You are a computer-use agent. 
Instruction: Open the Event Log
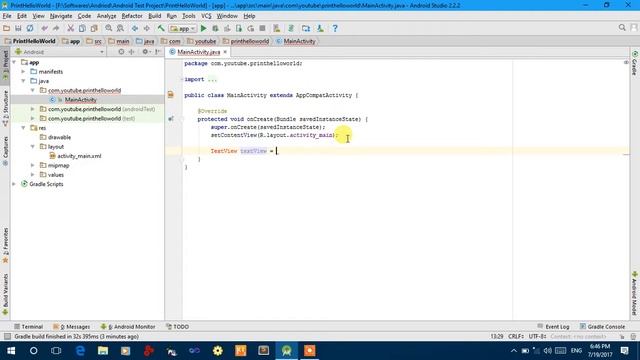coord(553,327)
